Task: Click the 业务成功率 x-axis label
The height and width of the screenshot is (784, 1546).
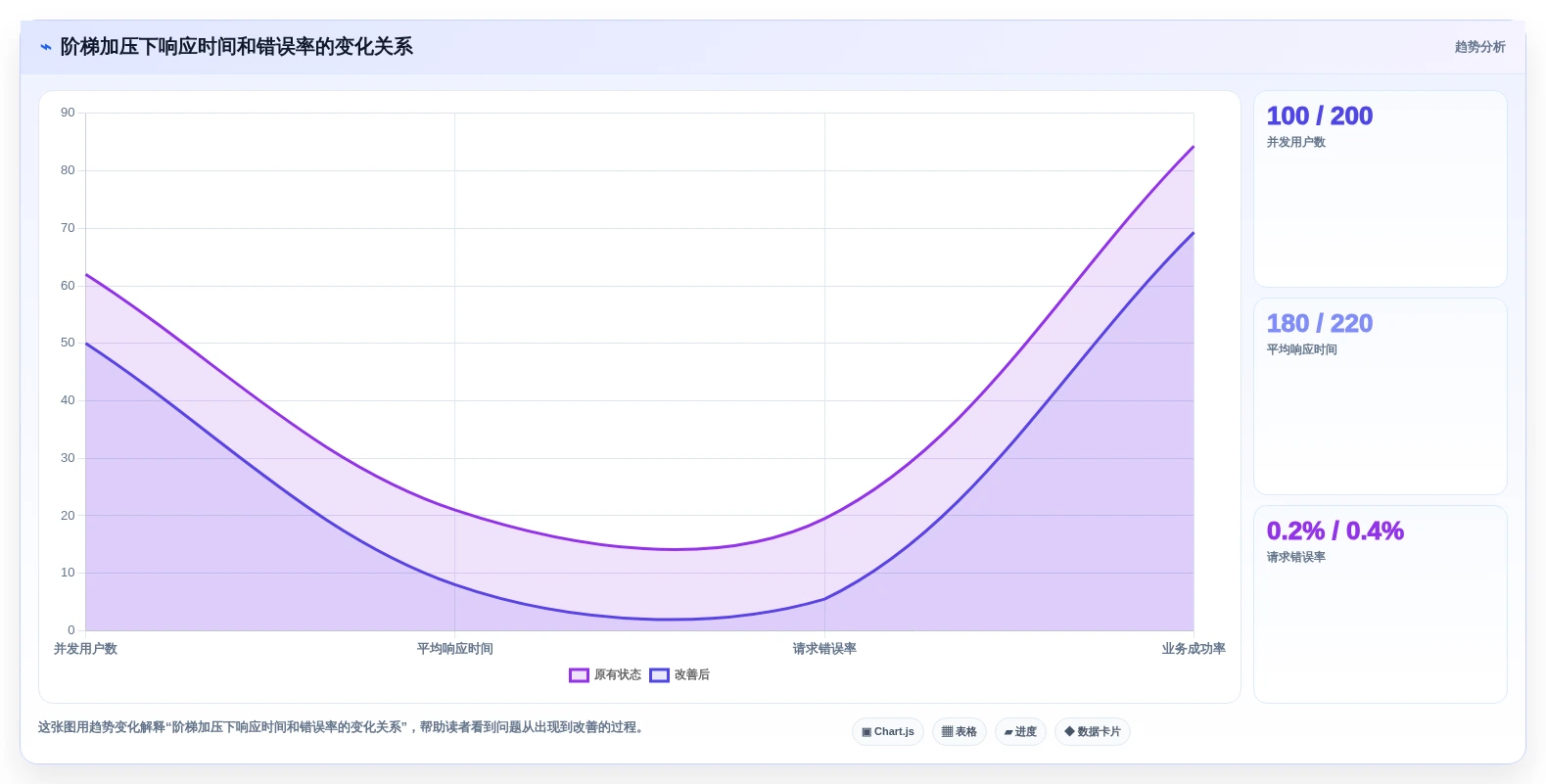Action: click(1194, 649)
